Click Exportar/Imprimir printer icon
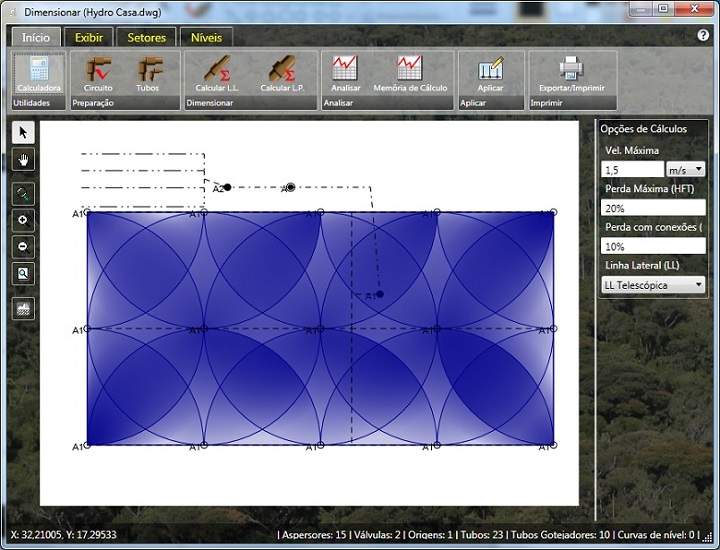This screenshot has width=720, height=550. [x=571, y=73]
